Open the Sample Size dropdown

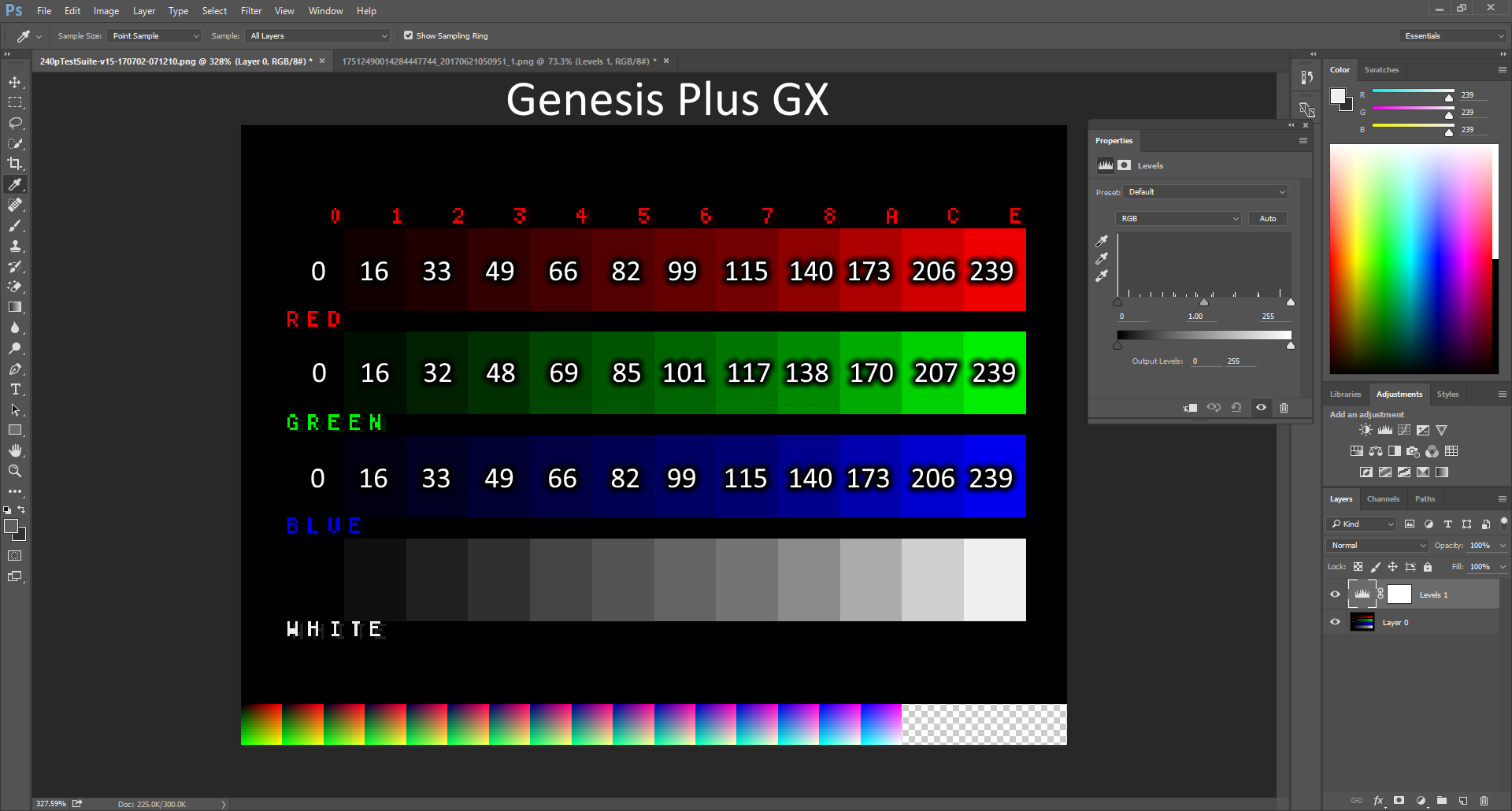coord(155,36)
